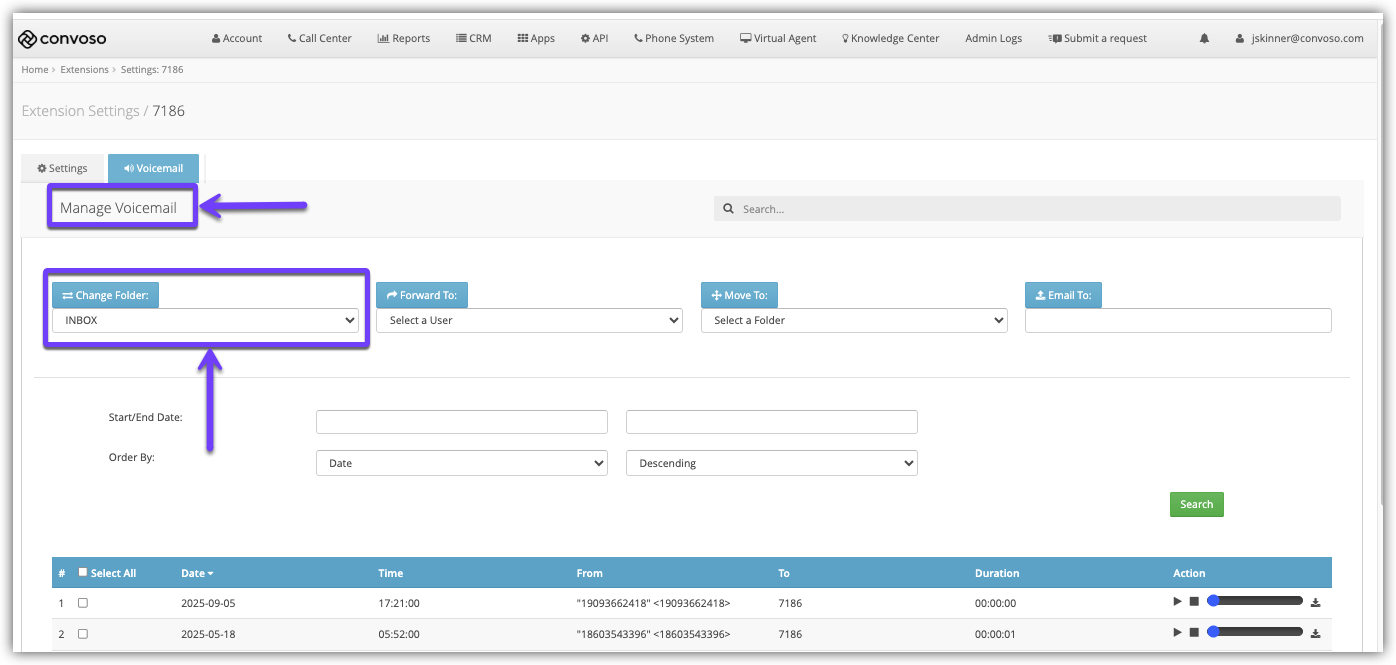Download the second voicemail dated 2025-05-18

[1316, 633]
